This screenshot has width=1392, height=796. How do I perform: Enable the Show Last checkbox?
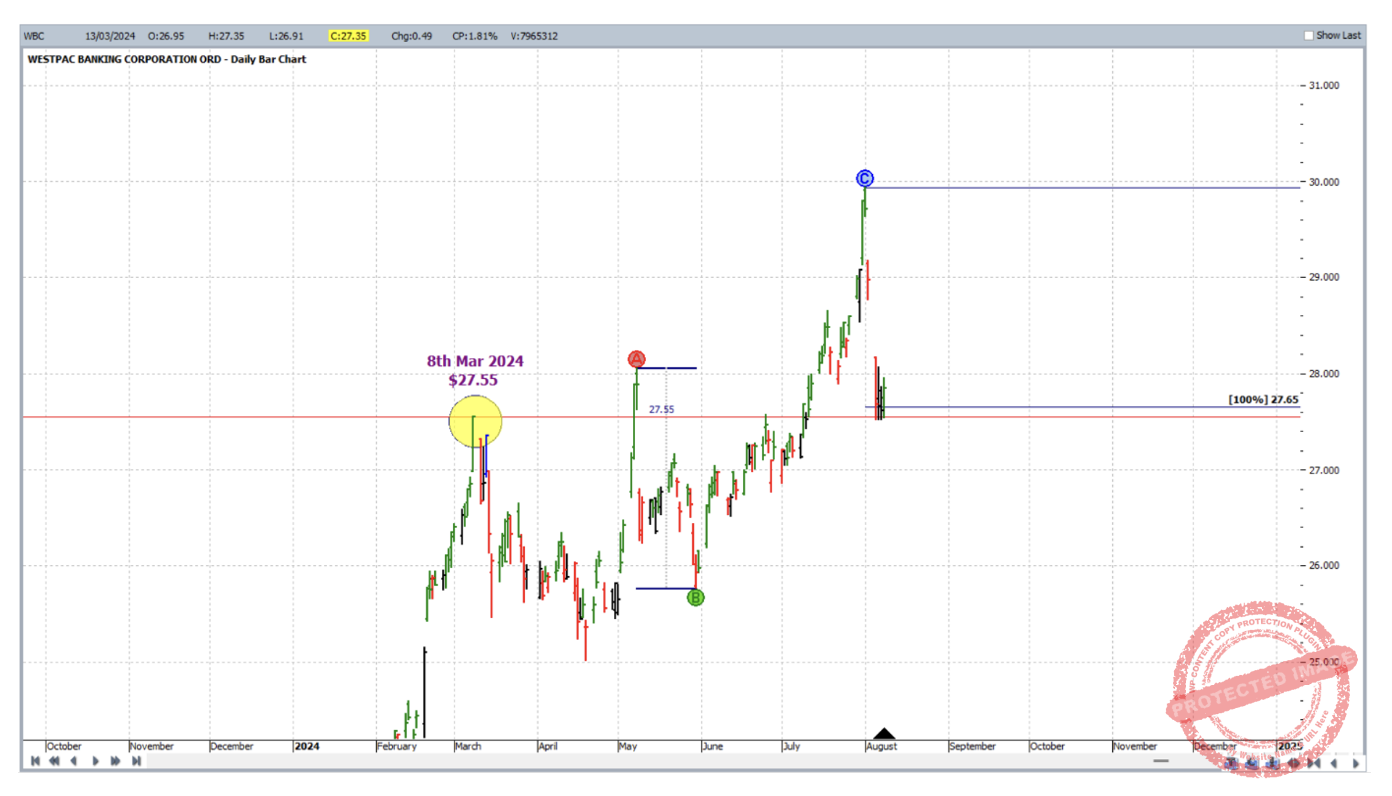[1309, 36]
